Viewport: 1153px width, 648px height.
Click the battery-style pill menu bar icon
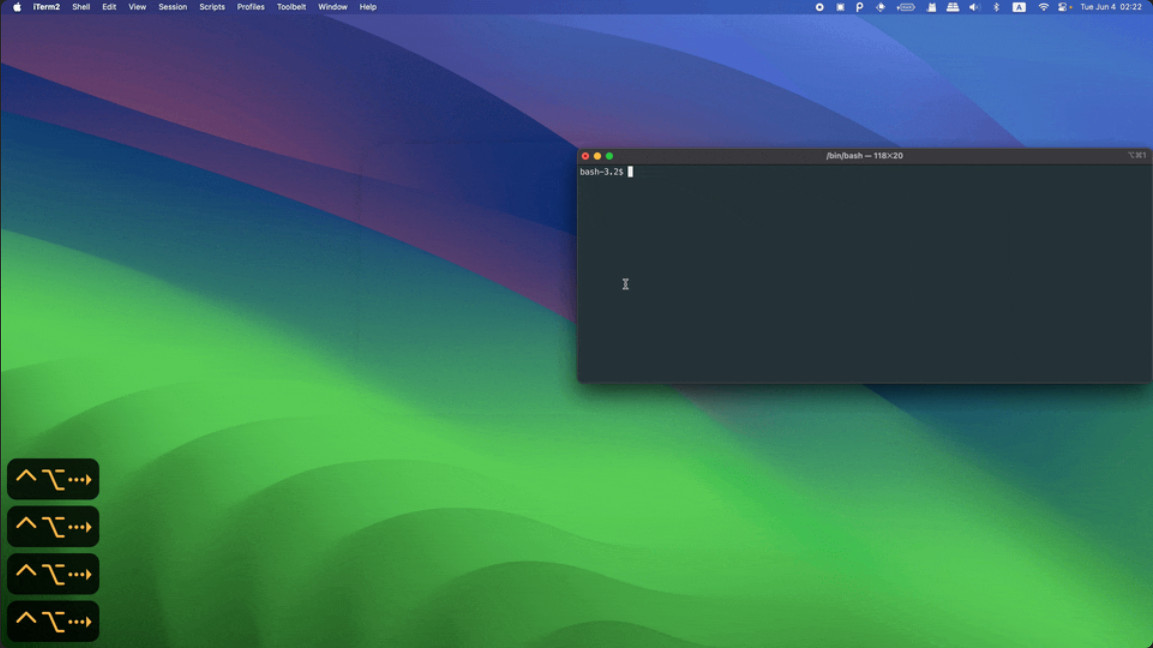coord(906,7)
